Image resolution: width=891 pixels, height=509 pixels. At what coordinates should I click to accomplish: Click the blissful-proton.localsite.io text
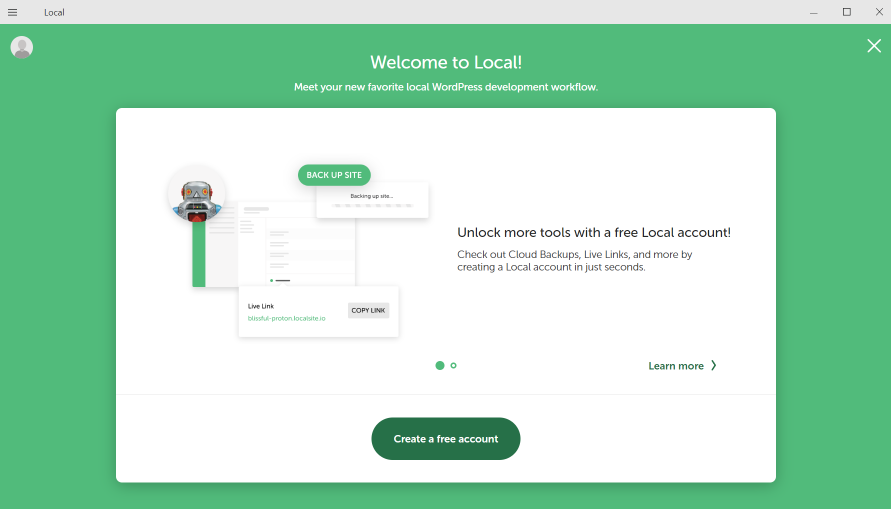tap(286, 318)
